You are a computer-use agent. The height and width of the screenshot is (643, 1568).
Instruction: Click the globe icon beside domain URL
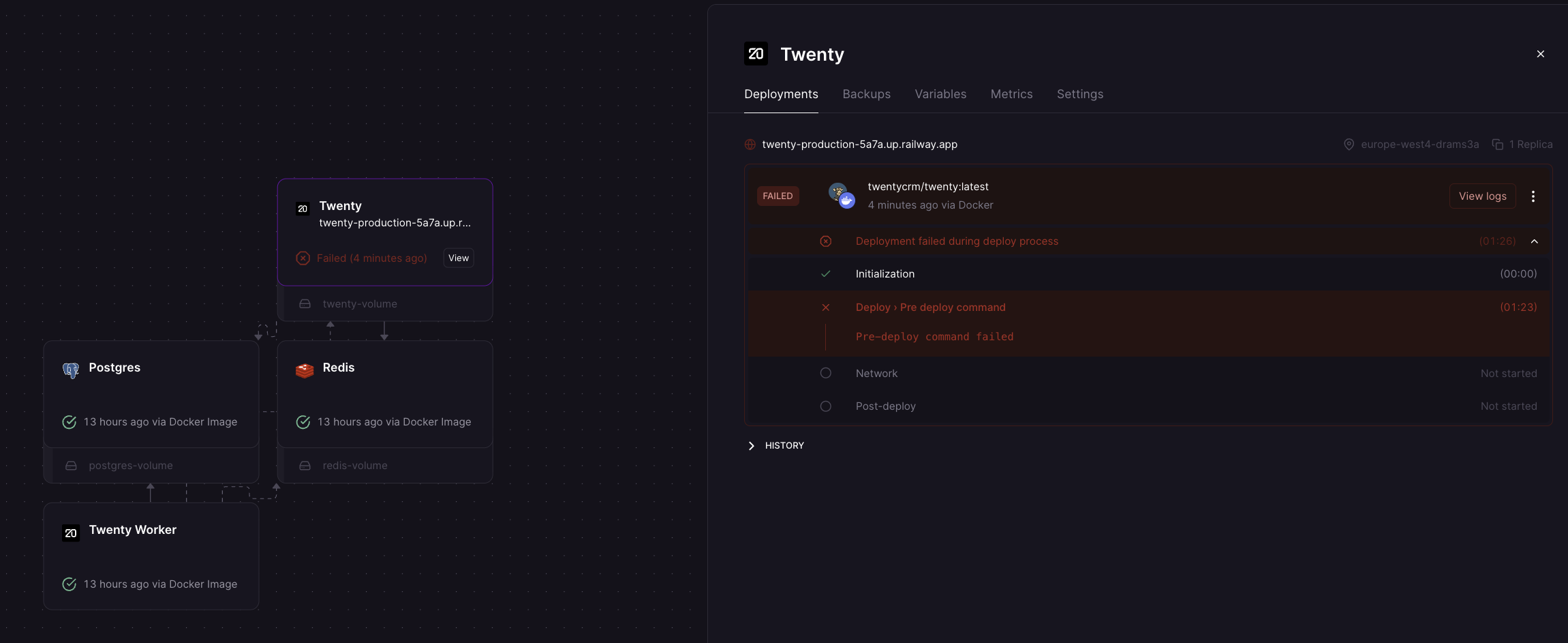(750, 145)
